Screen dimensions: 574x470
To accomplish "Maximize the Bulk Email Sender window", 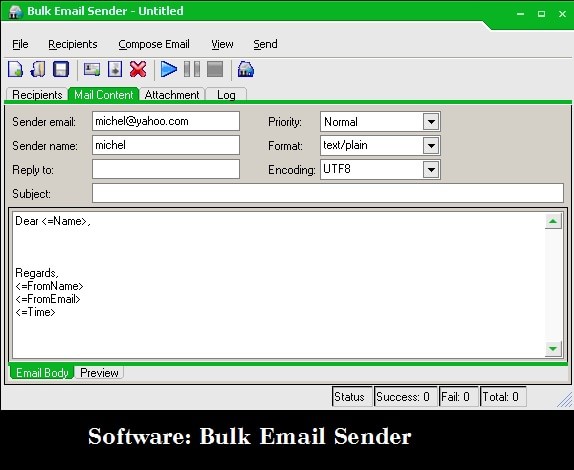I will [541, 14].
